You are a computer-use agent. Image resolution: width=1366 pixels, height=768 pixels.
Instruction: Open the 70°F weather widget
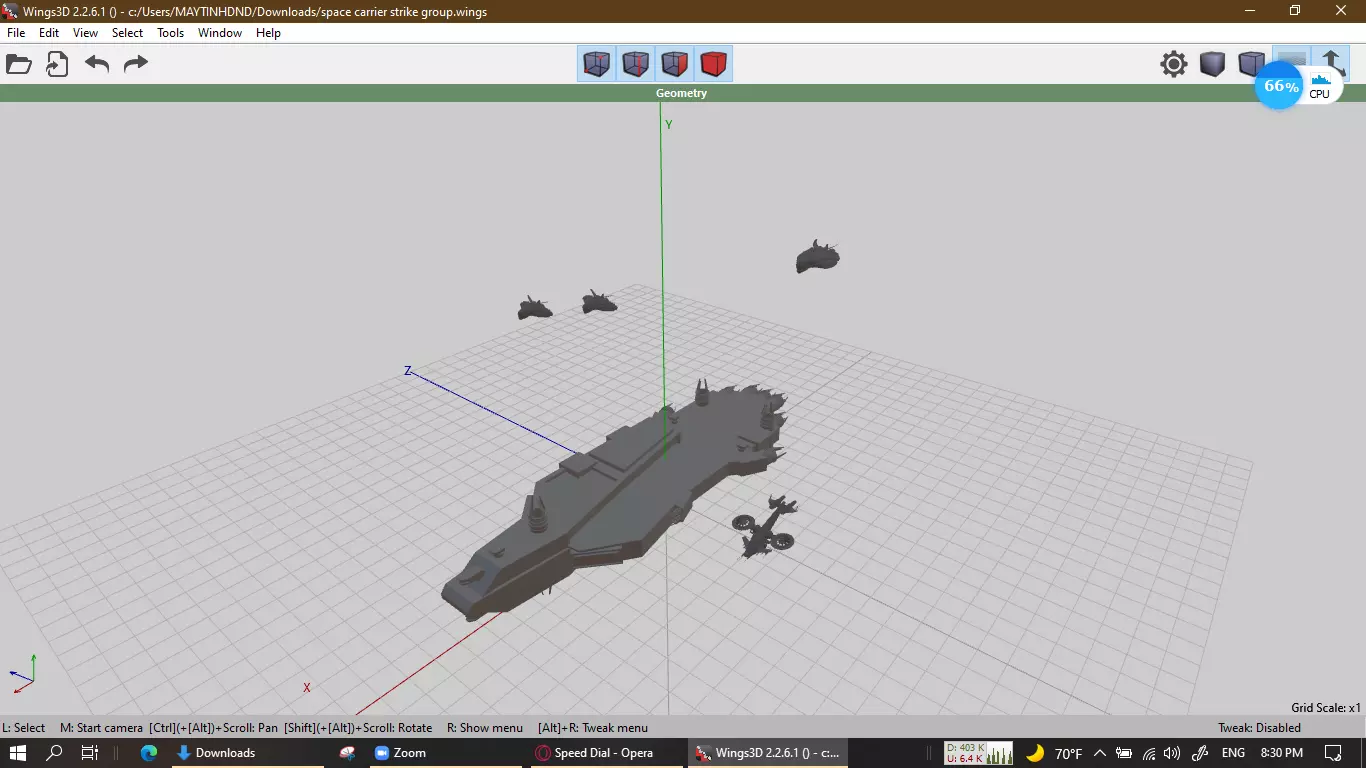click(x=1054, y=753)
